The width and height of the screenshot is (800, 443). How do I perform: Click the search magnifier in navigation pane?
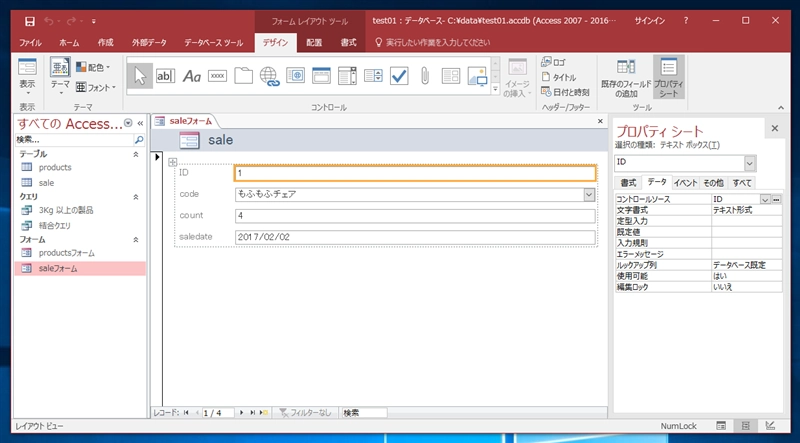139,139
